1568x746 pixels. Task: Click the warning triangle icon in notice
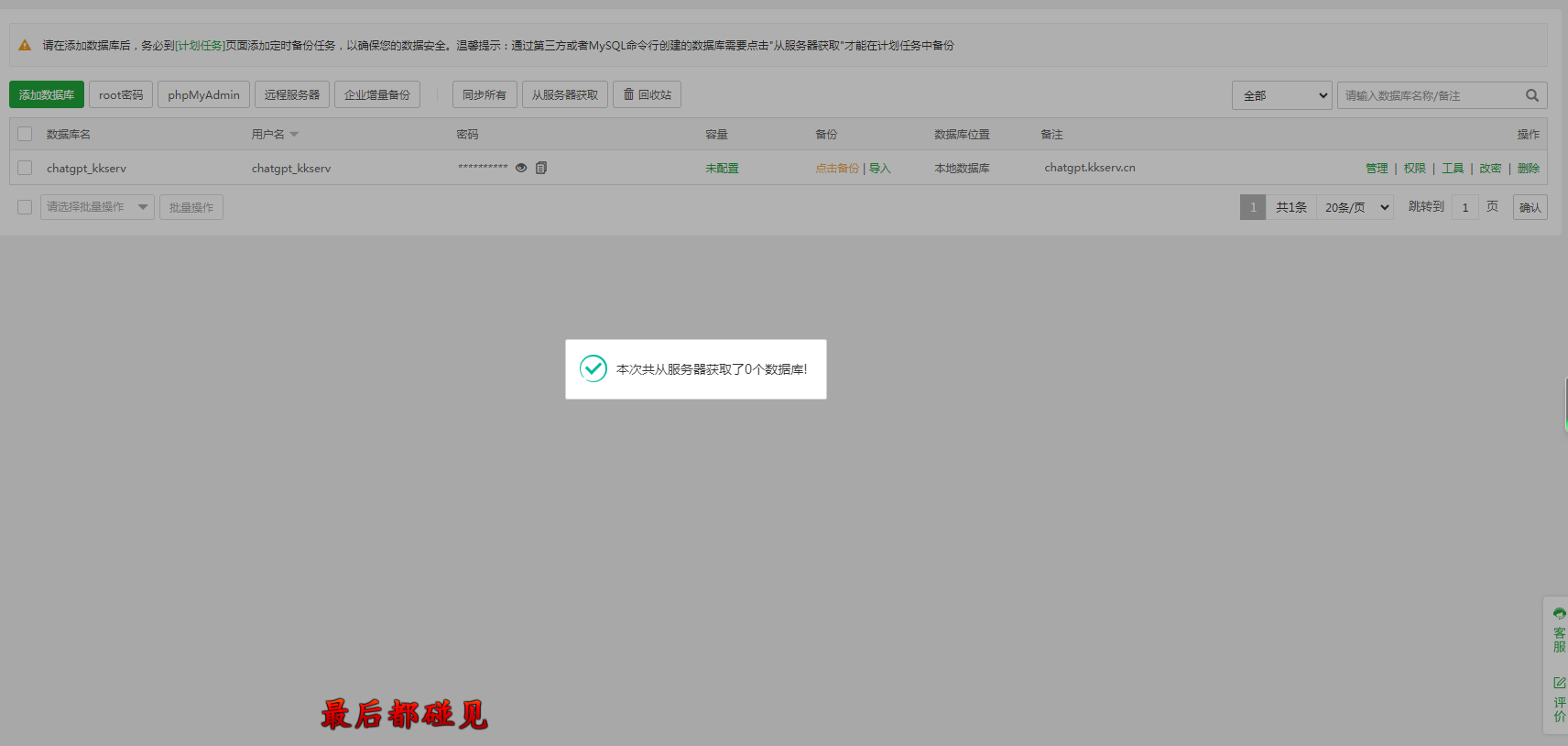[x=25, y=45]
